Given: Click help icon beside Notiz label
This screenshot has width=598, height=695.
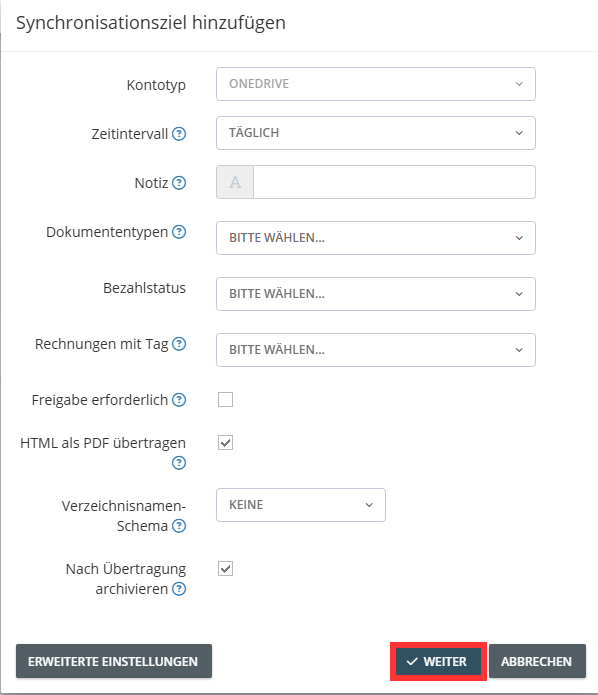Looking at the screenshot, I should click(179, 183).
